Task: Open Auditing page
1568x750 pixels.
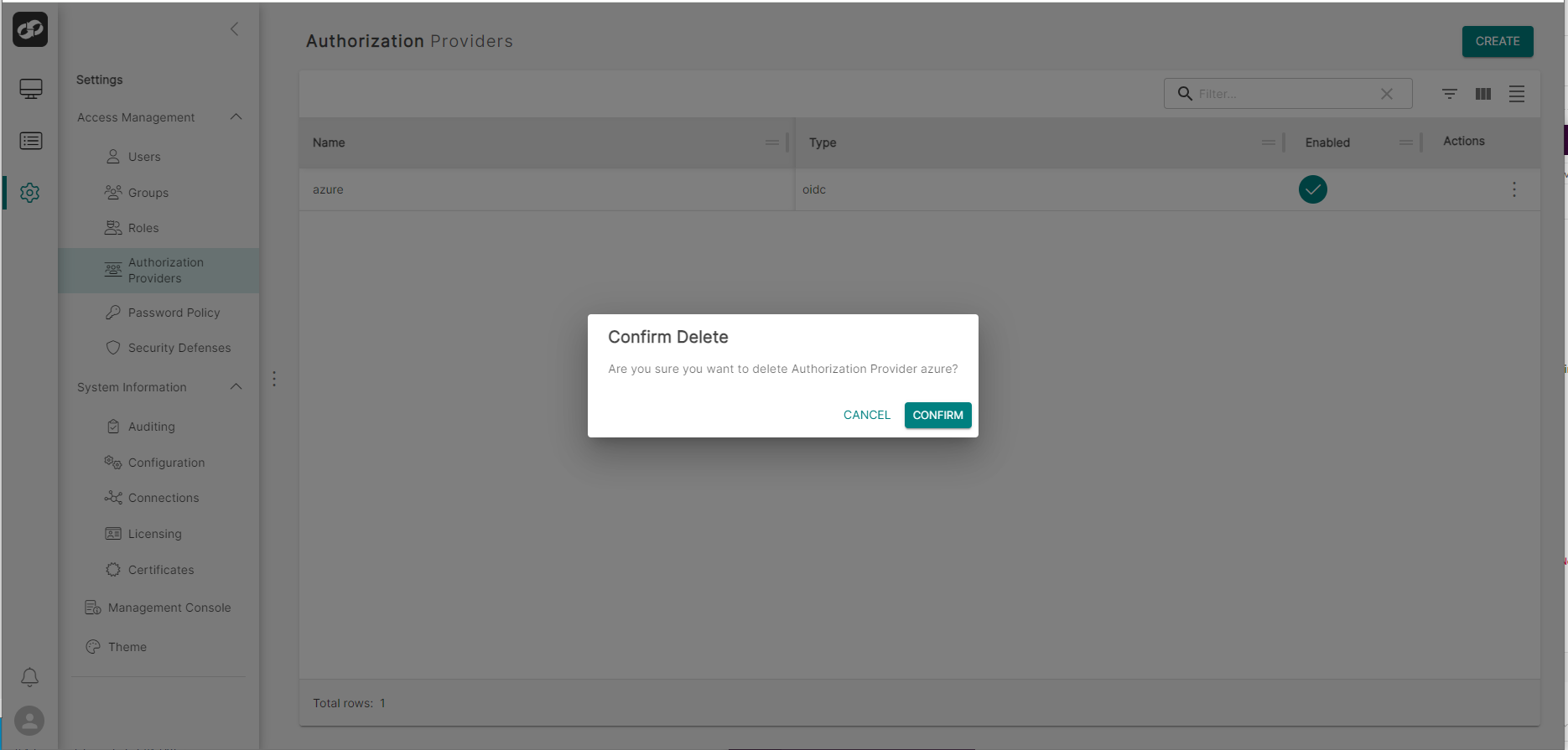Action: [x=152, y=427]
